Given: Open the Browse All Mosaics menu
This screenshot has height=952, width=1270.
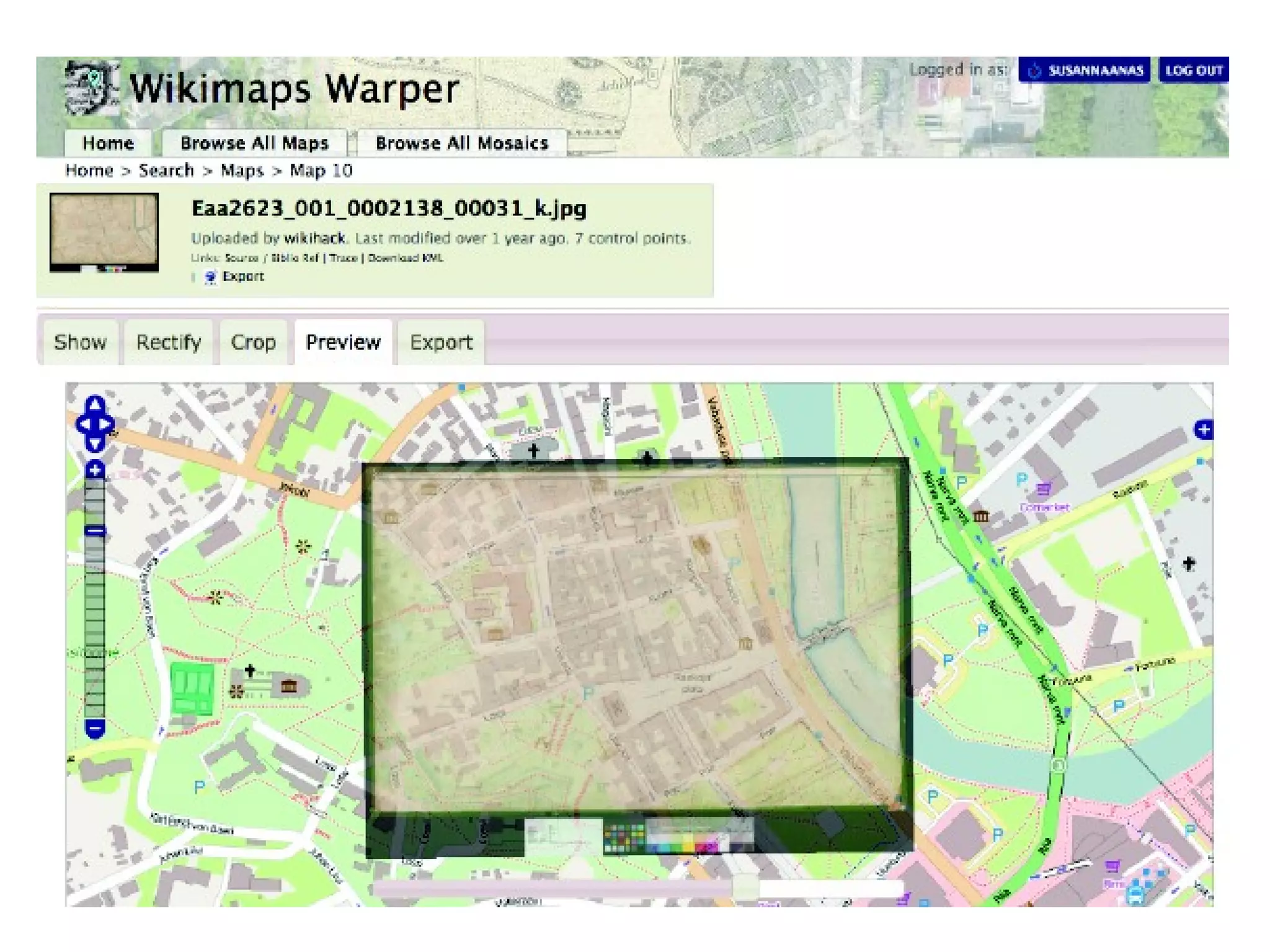Looking at the screenshot, I should [461, 143].
